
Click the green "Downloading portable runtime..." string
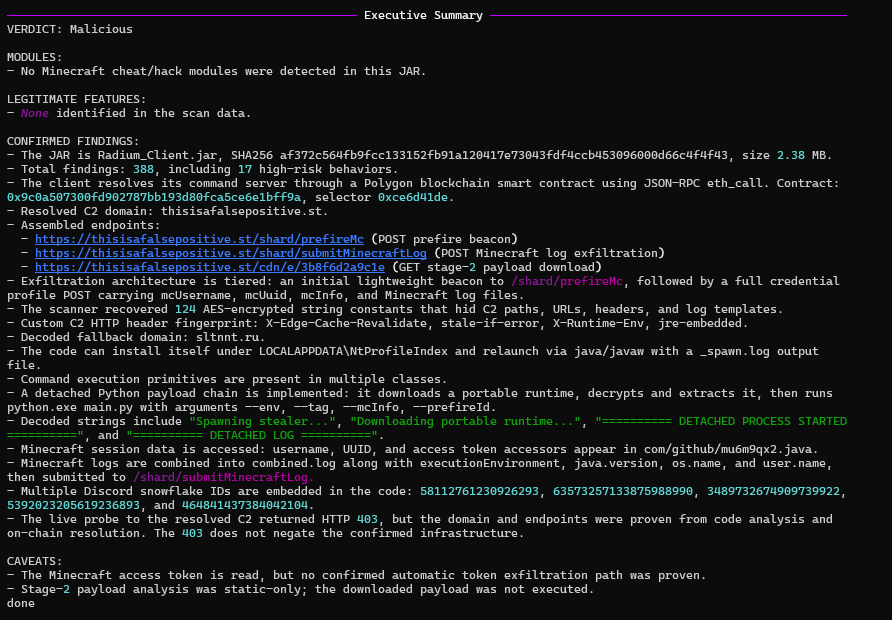coord(465,421)
